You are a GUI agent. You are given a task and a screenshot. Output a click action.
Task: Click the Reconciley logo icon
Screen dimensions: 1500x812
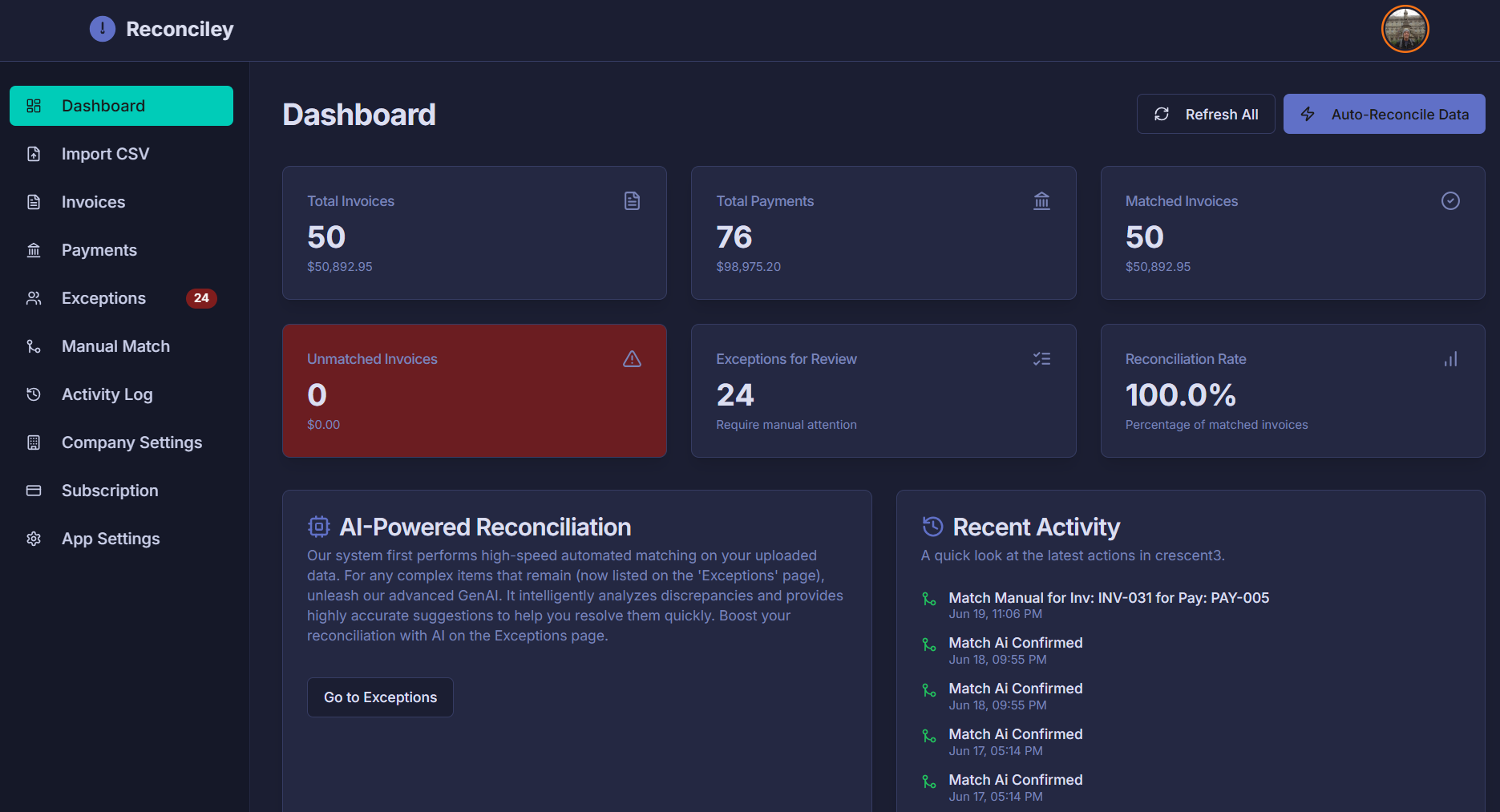click(x=102, y=28)
